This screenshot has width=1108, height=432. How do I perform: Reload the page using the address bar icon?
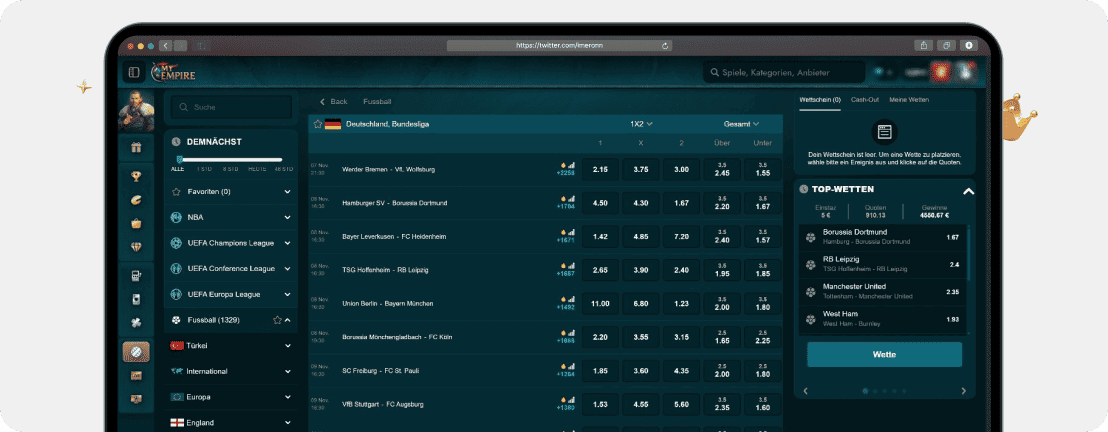coord(665,45)
